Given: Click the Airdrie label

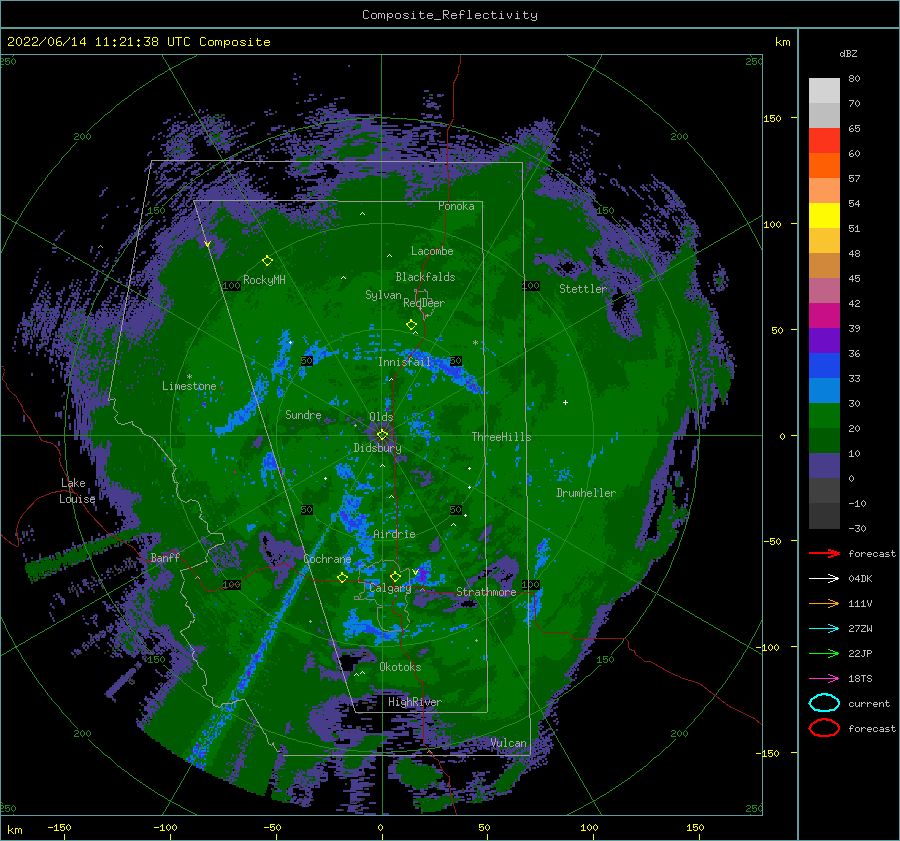Looking at the screenshot, I should (x=394, y=534).
